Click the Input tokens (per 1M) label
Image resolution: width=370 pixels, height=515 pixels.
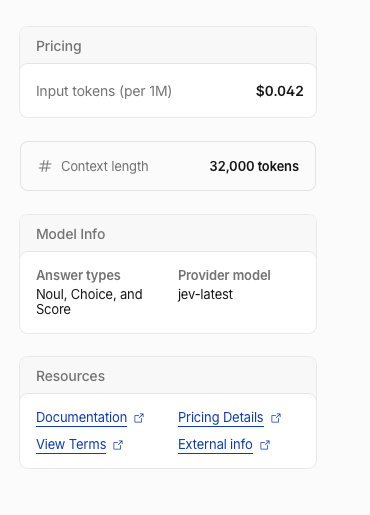click(x=104, y=91)
